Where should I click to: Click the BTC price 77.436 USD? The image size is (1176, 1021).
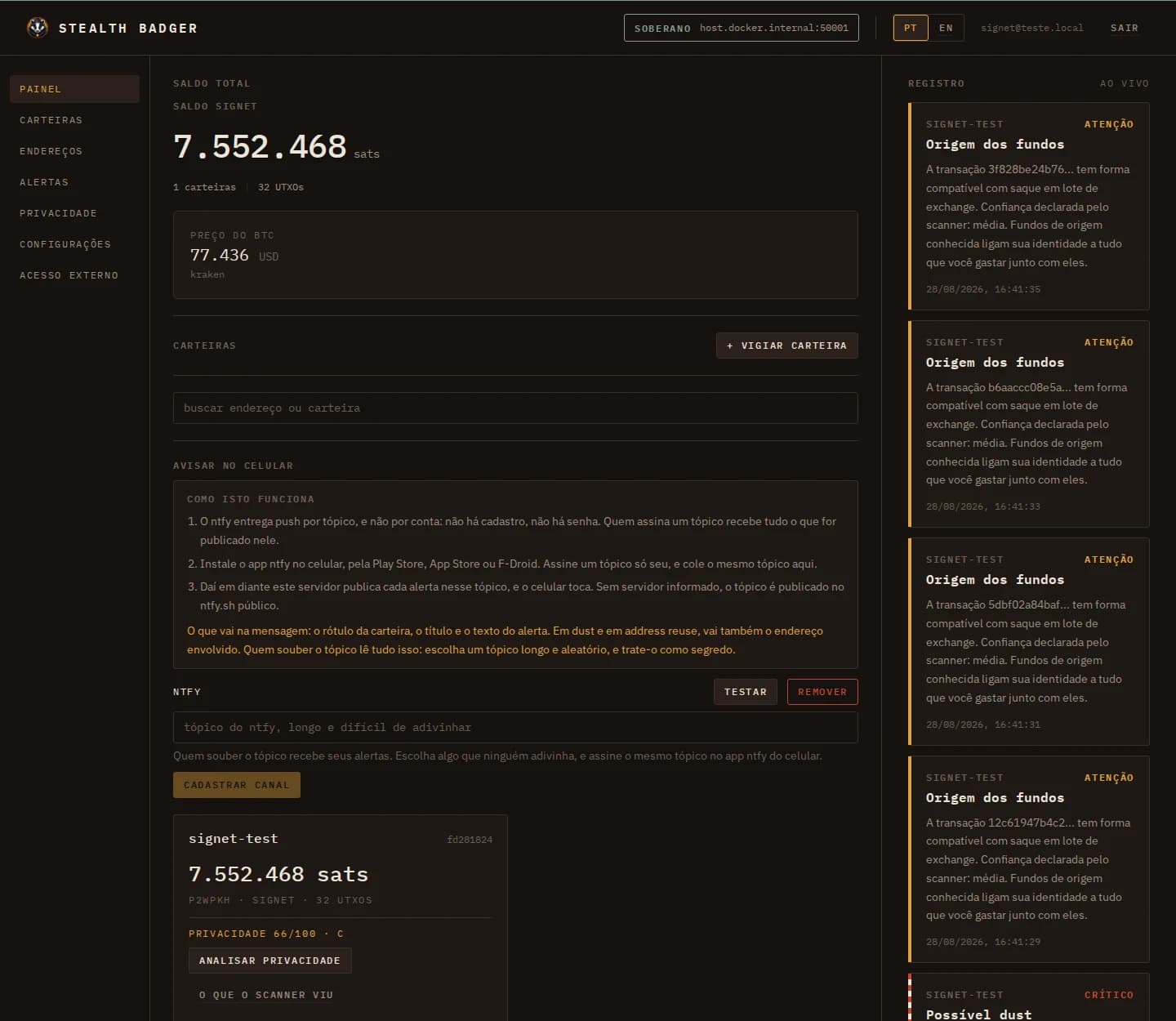click(x=234, y=256)
